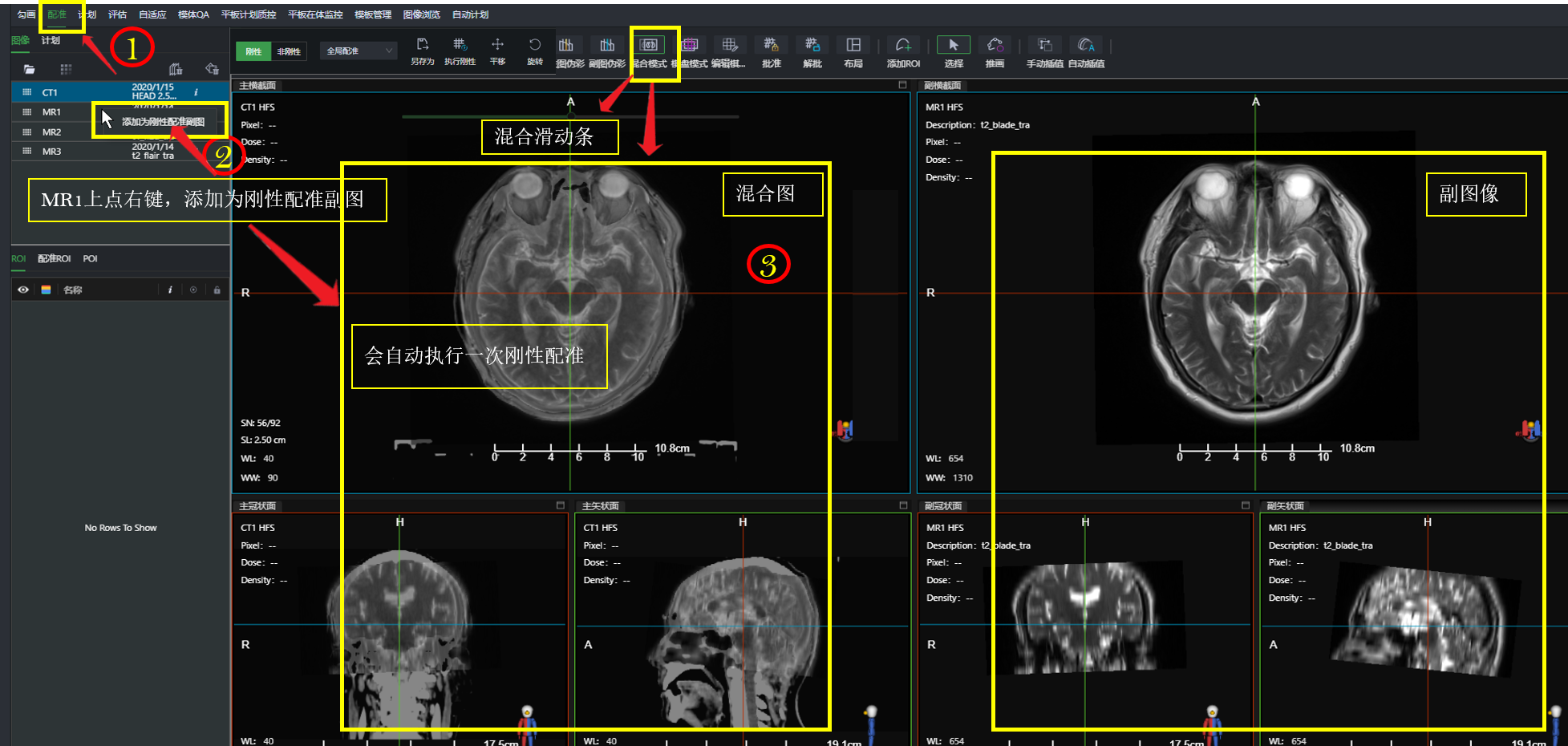Click the 自动插值 auto interpolation icon
Screen dimensions: 1568x746
coord(1086,51)
